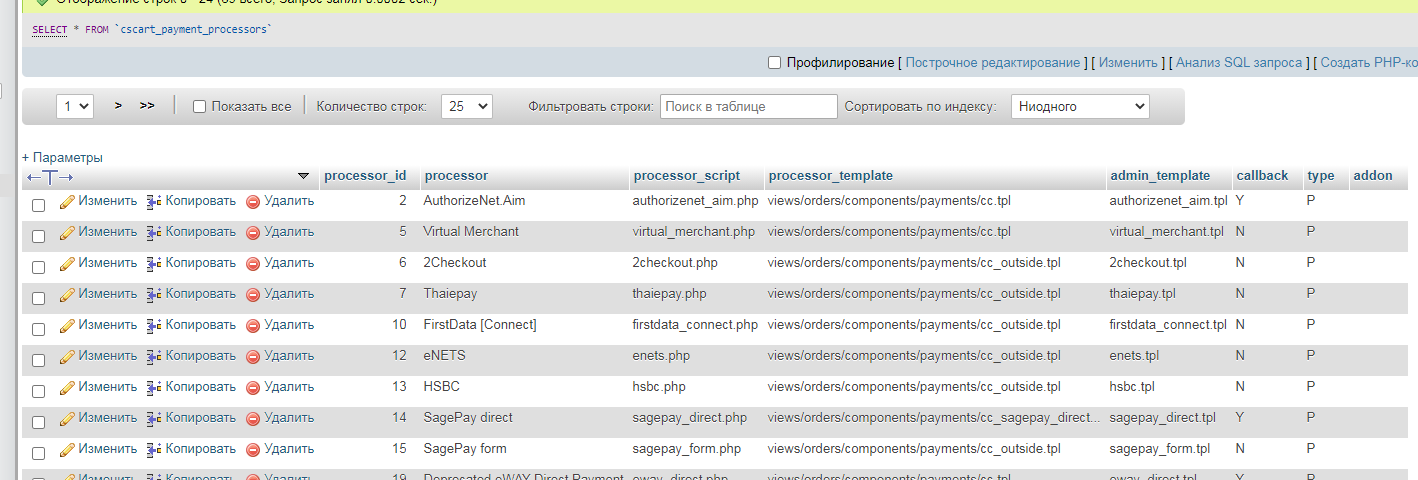The image size is (1418, 480).
Task: Click Копировать link for SagePay form
Action: click(201, 448)
